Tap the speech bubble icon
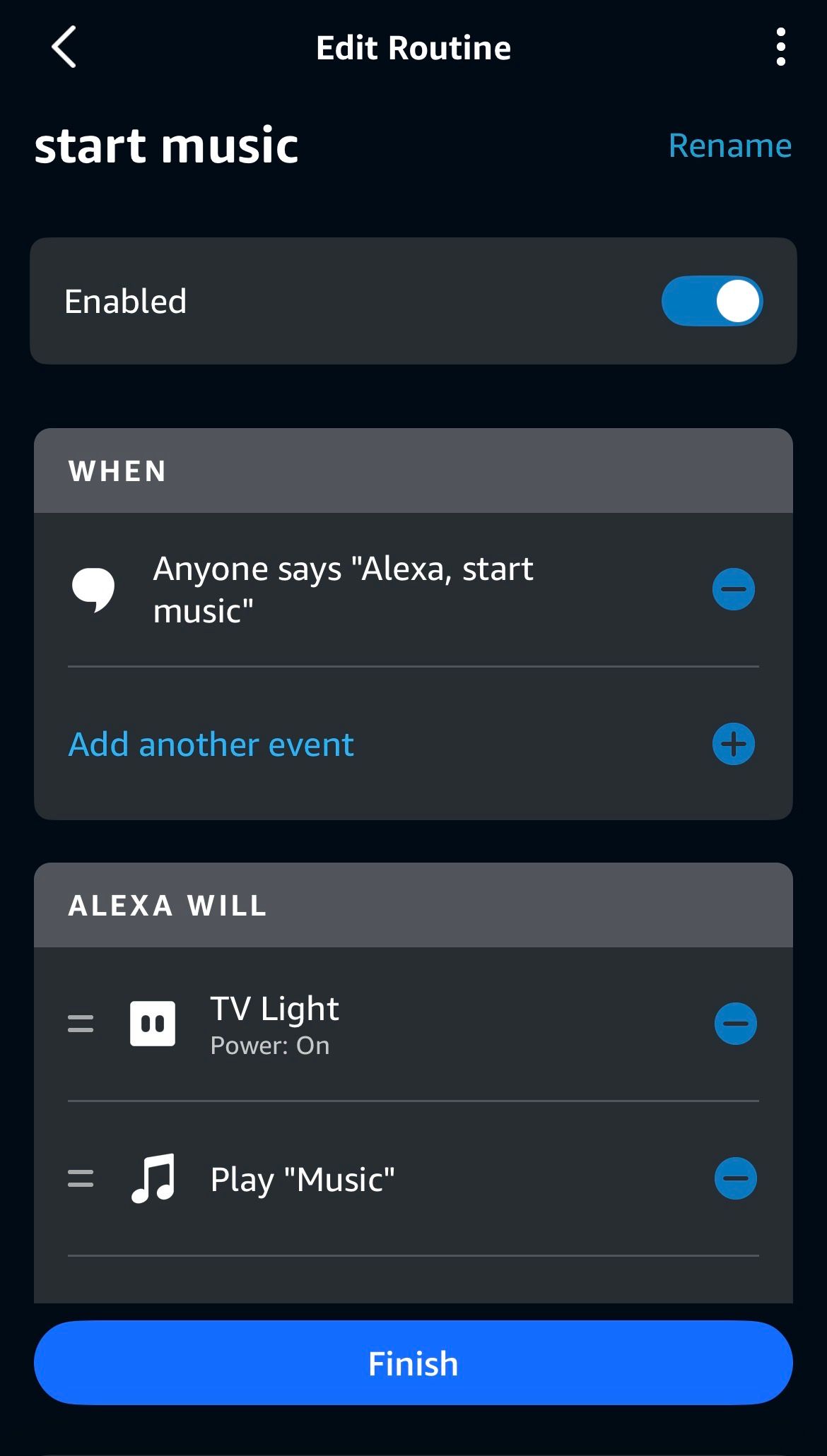 (93, 589)
